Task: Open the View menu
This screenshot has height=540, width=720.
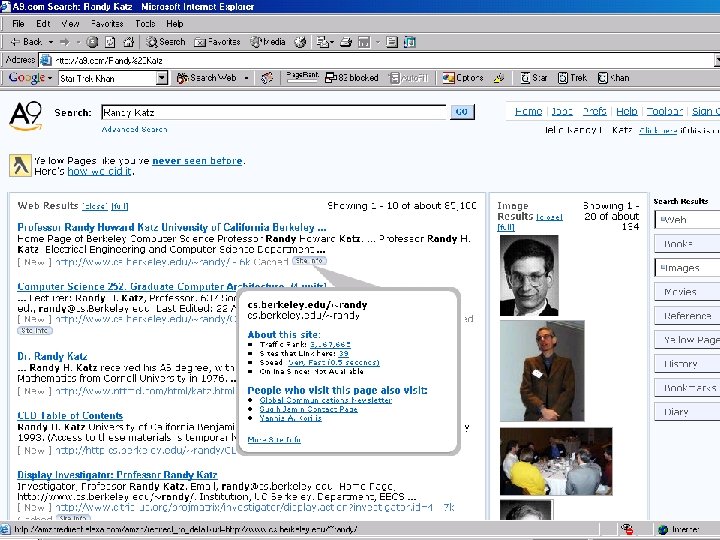Action: coord(70,23)
